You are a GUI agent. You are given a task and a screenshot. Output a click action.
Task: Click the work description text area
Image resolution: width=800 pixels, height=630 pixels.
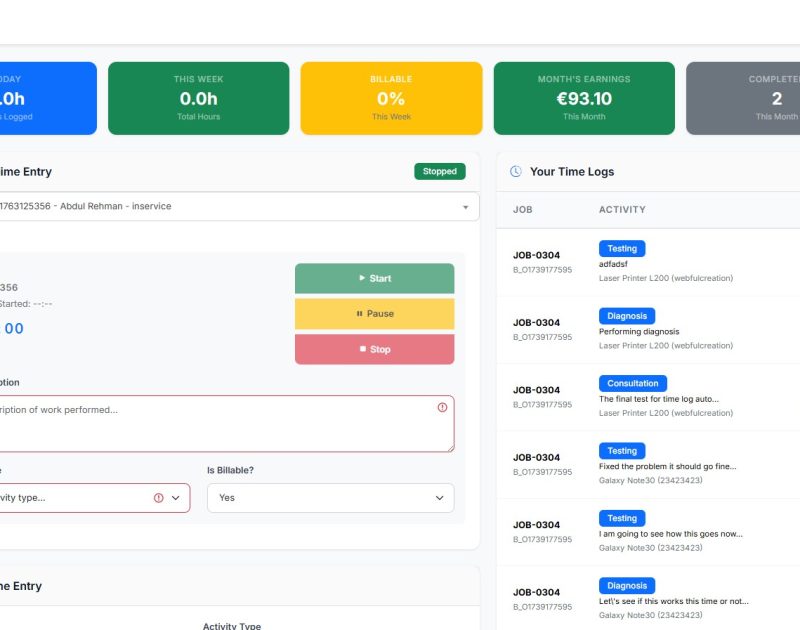pos(200,424)
